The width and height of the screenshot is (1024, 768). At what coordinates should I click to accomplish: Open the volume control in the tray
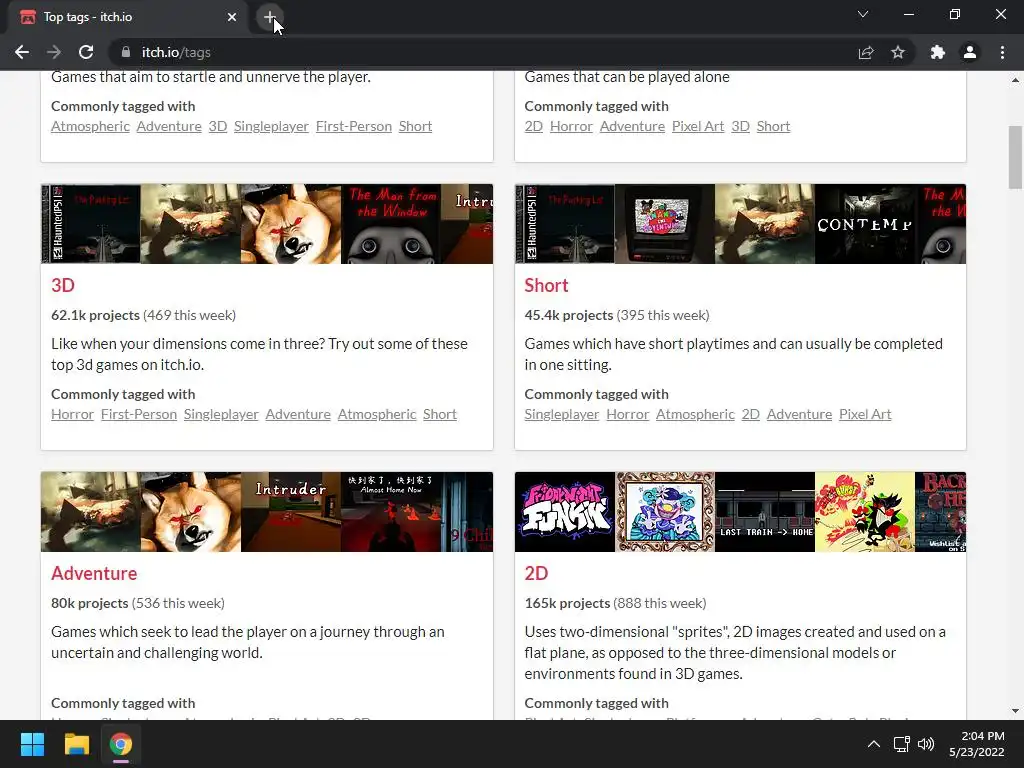tap(926, 744)
